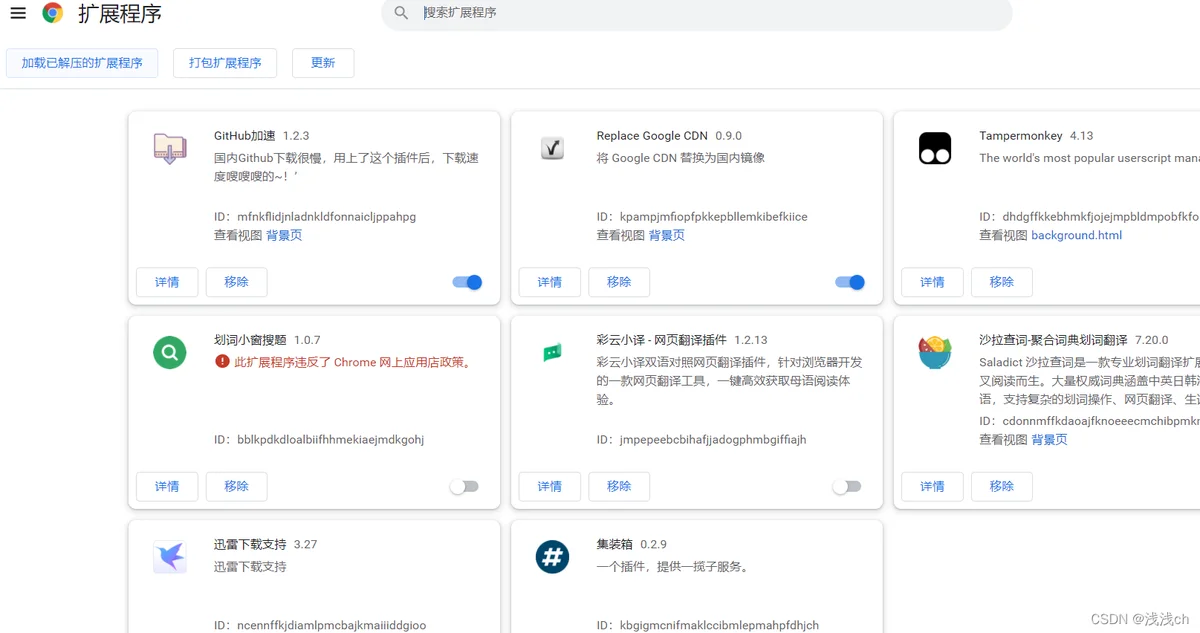Open Replace Google CDN 背景页 link
Image resolution: width=1200 pixels, height=633 pixels.
667,235
